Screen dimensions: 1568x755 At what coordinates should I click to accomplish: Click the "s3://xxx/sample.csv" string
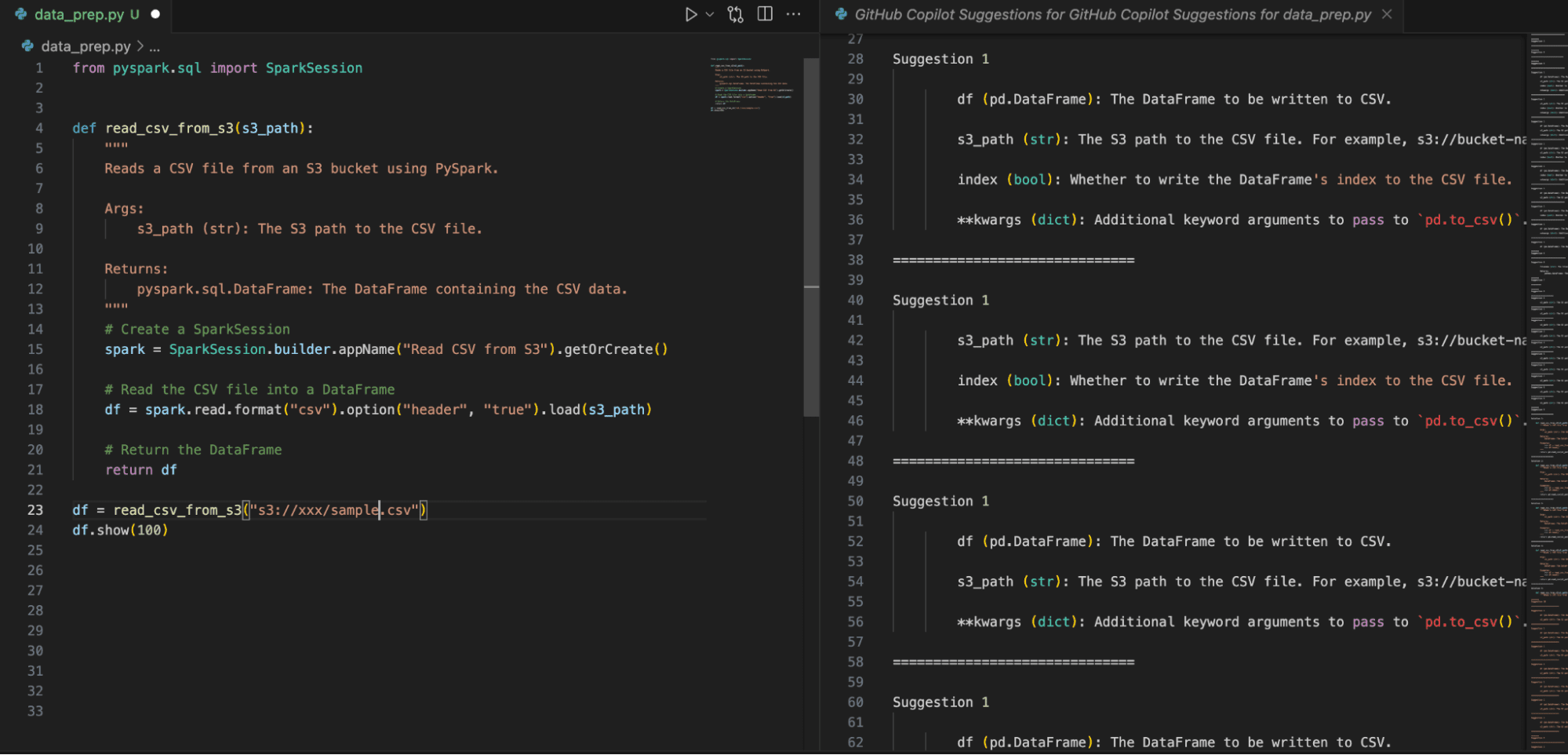point(335,510)
